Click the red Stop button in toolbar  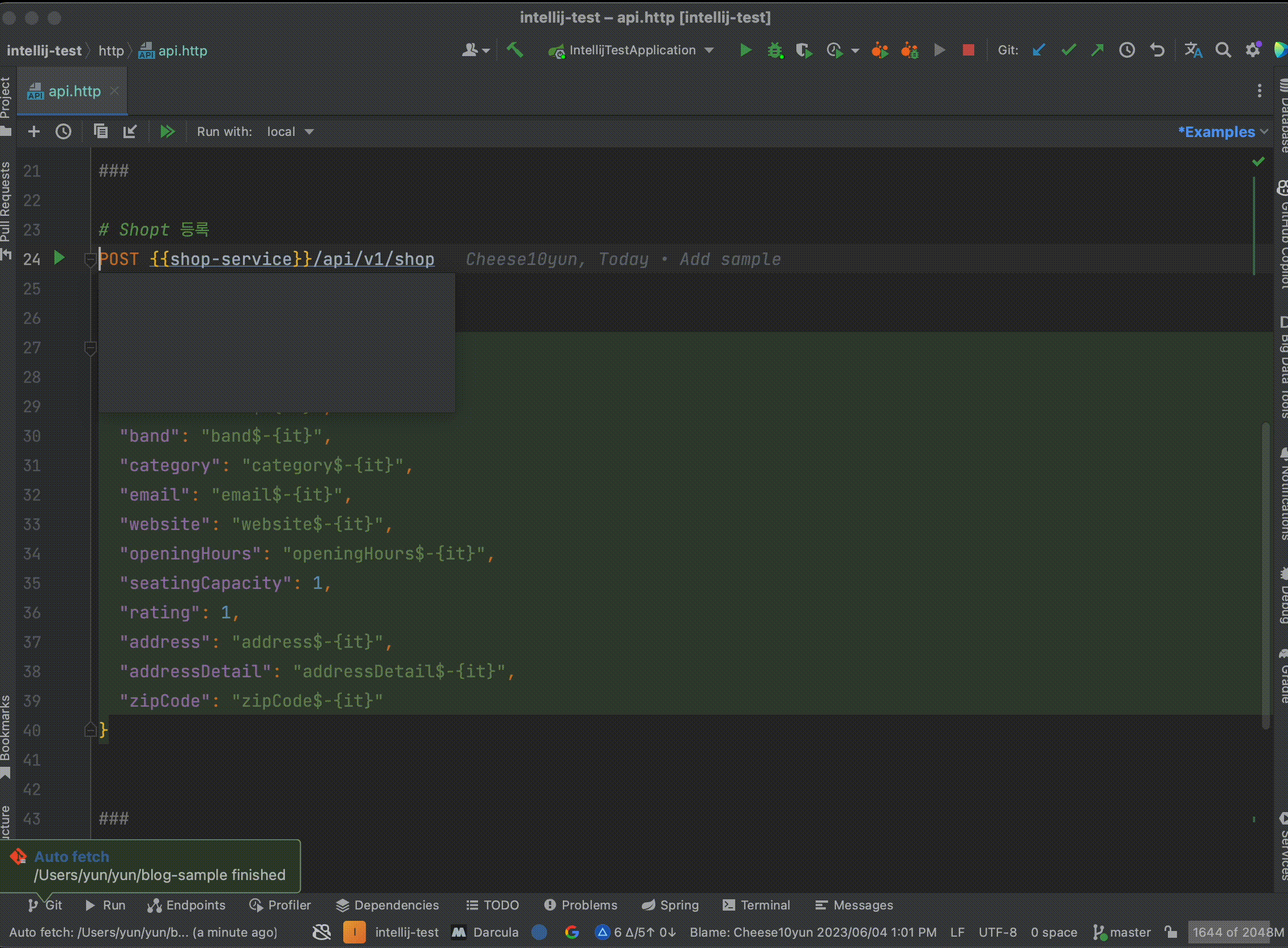coord(969,50)
